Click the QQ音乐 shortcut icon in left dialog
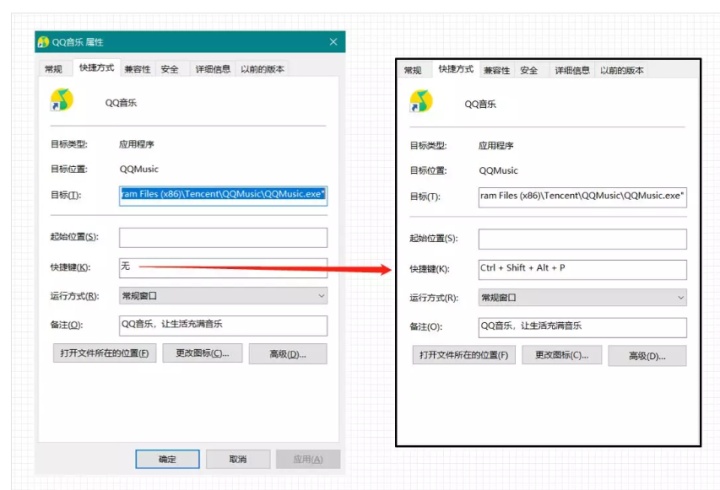The image size is (720, 490). [x=62, y=100]
